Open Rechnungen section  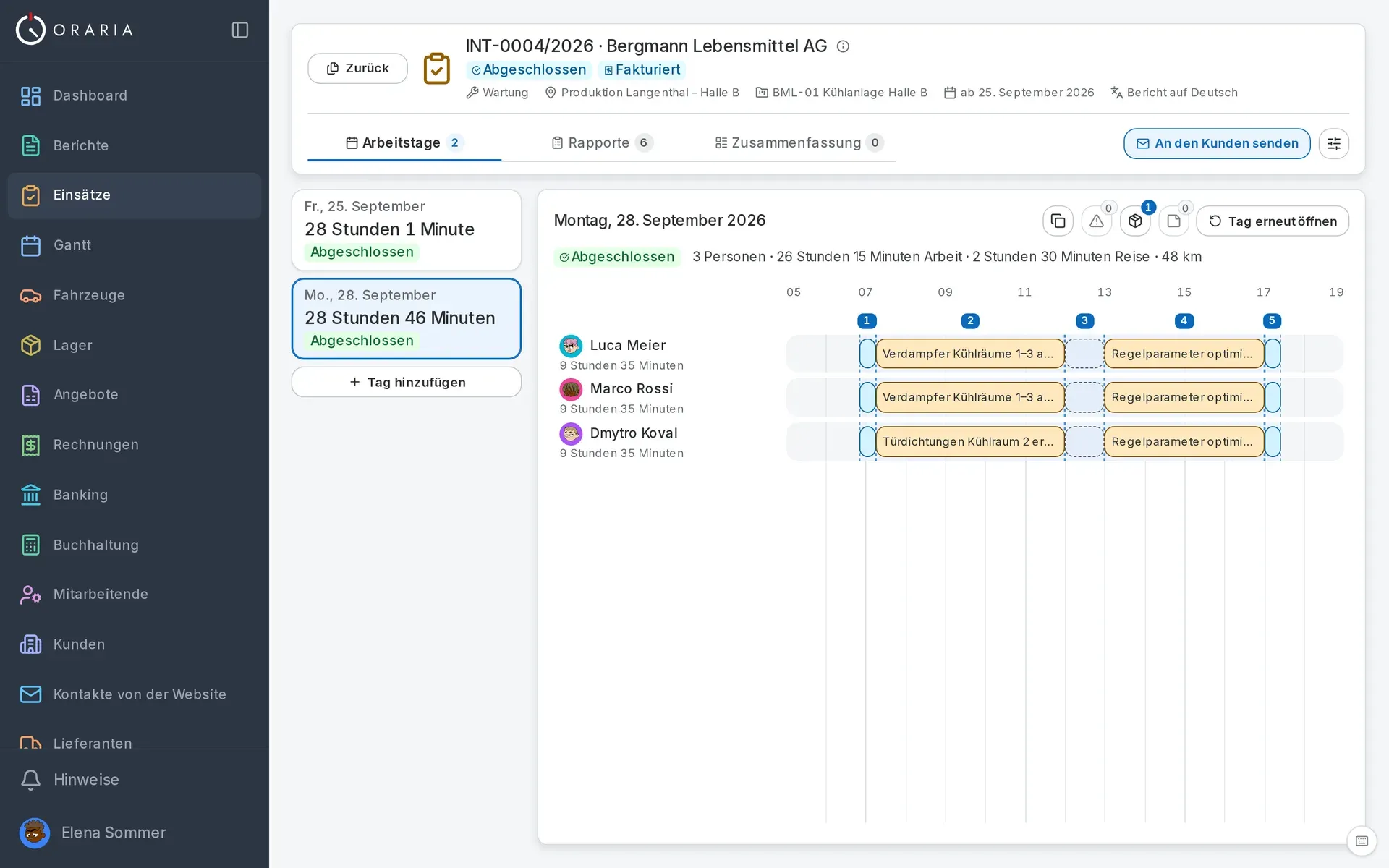tap(135, 445)
